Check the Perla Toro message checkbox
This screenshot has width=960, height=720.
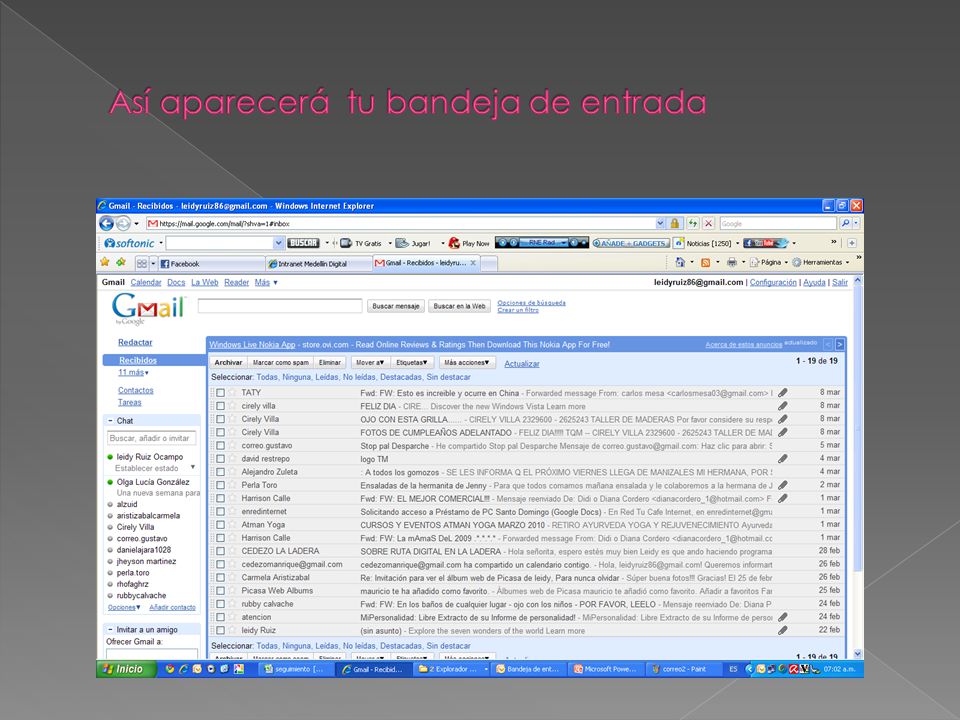220,485
